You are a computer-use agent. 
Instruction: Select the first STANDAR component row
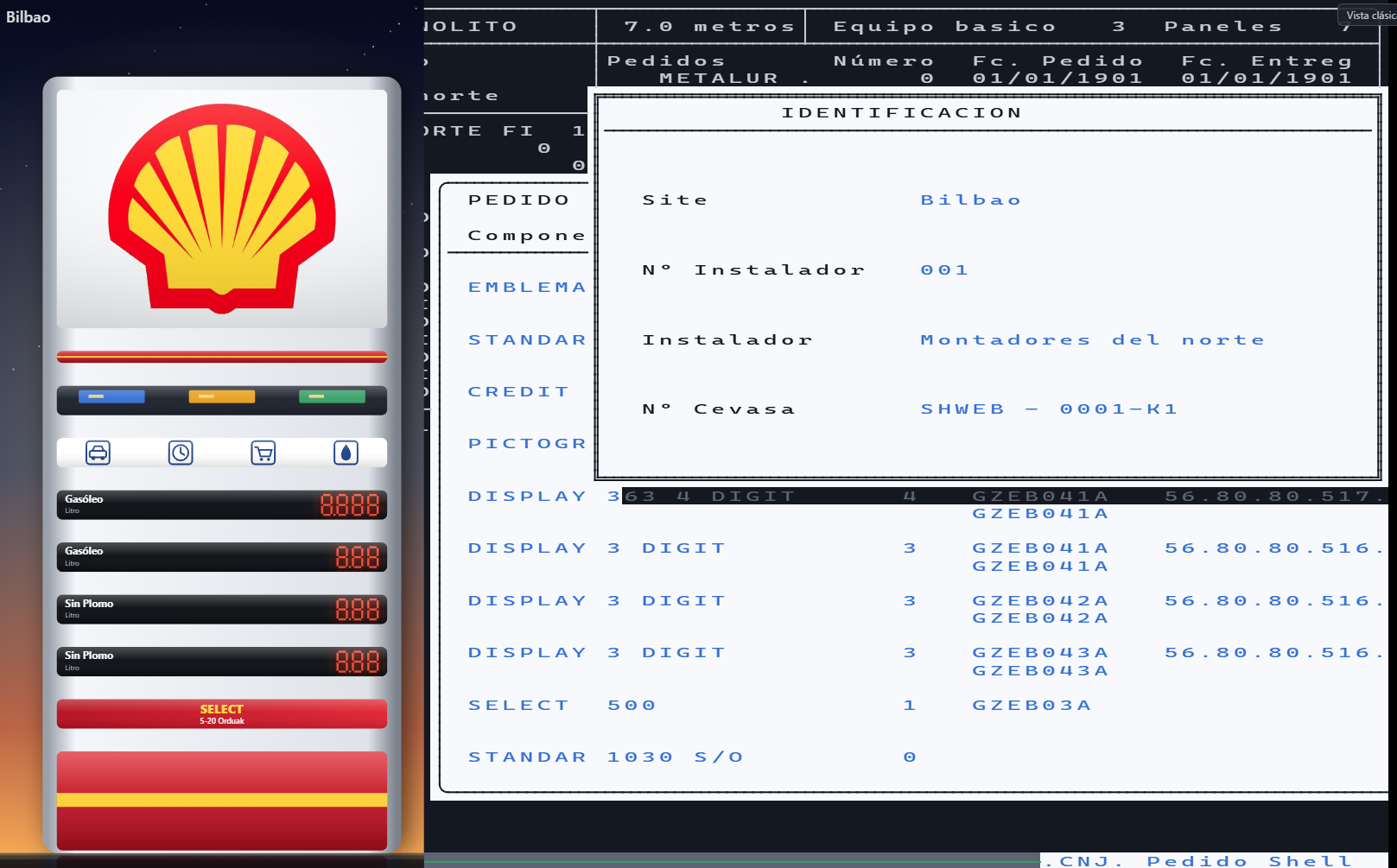click(527, 340)
